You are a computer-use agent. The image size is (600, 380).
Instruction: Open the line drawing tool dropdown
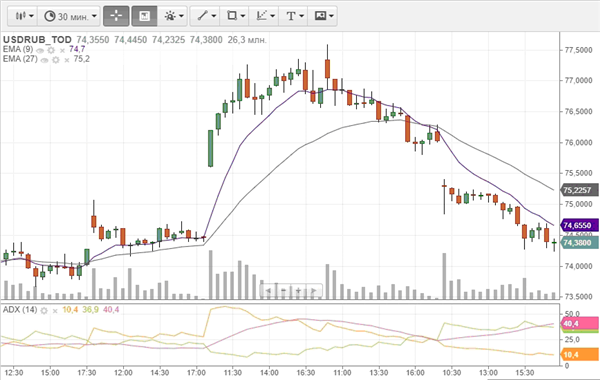point(206,16)
